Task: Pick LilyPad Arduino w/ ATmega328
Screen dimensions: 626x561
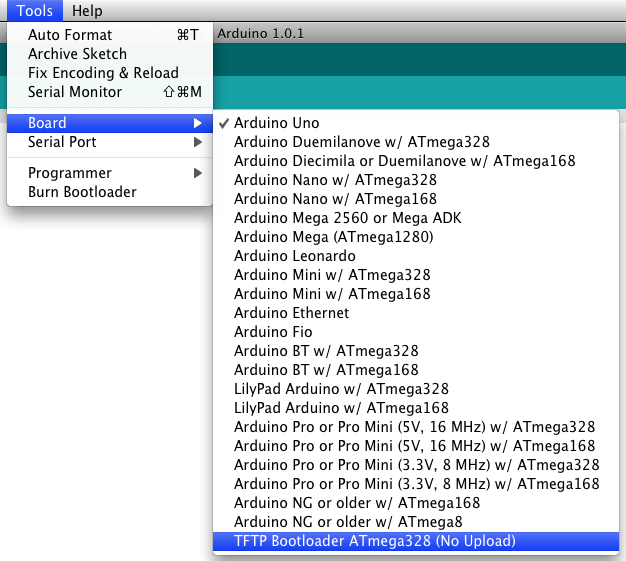Action: click(416, 389)
